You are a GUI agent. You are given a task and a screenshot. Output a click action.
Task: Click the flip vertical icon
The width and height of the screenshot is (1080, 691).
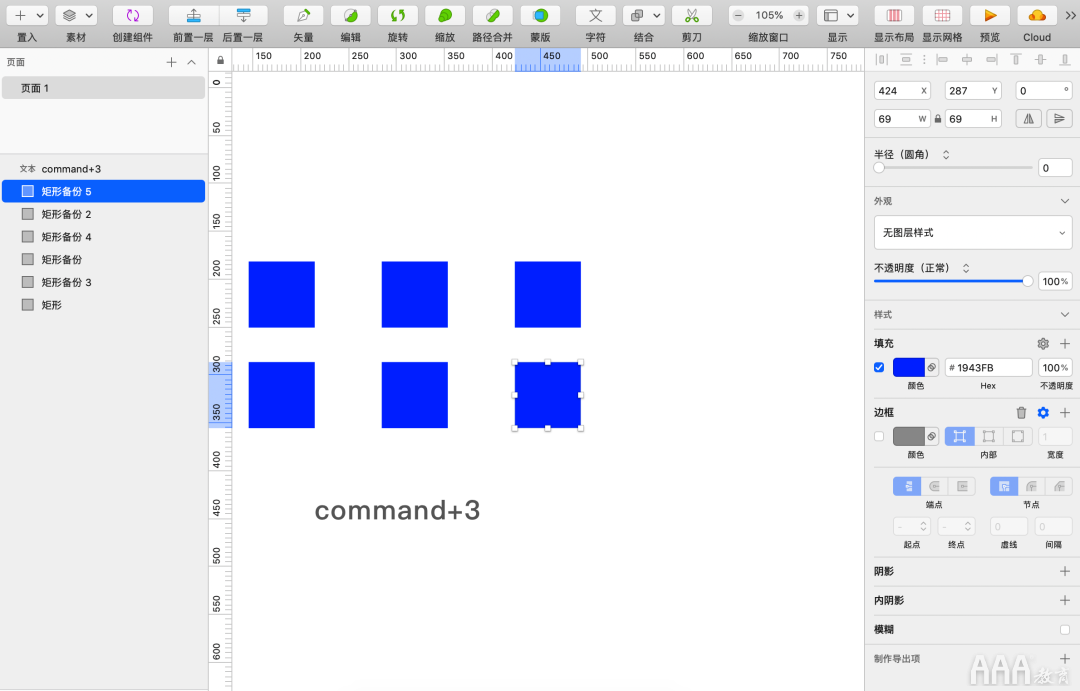(1059, 118)
